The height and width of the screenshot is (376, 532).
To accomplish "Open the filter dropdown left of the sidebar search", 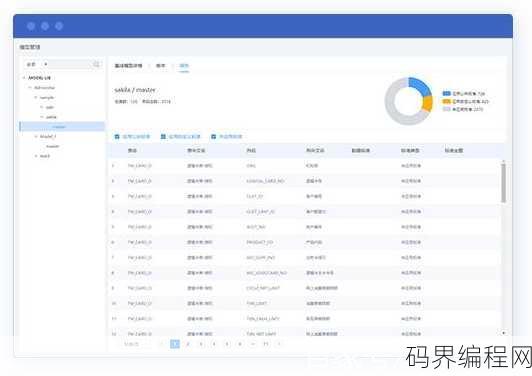I will (x=36, y=64).
